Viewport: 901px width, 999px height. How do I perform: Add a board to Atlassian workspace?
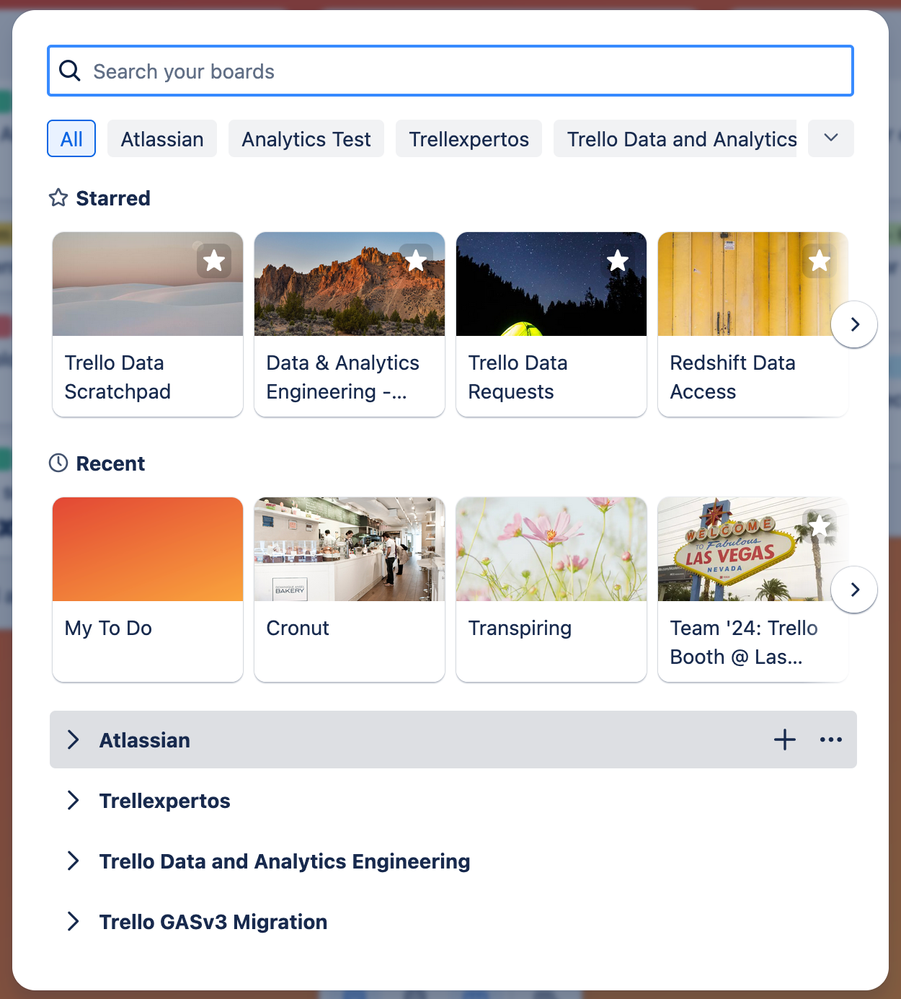pyautogui.click(x=784, y=740)
